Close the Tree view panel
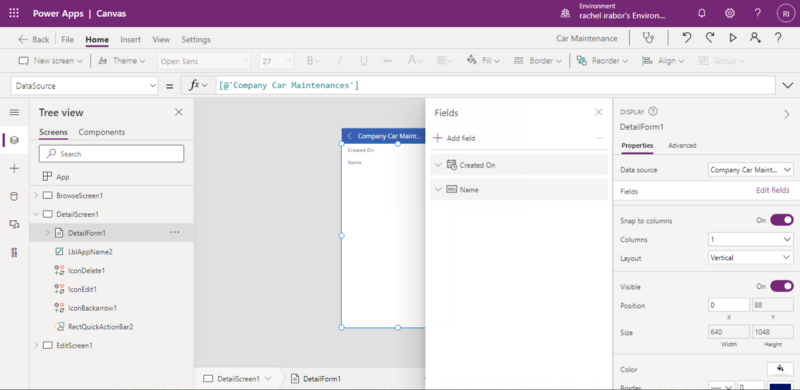This screenshot has width=800, height=390. (x=179, y=112)
